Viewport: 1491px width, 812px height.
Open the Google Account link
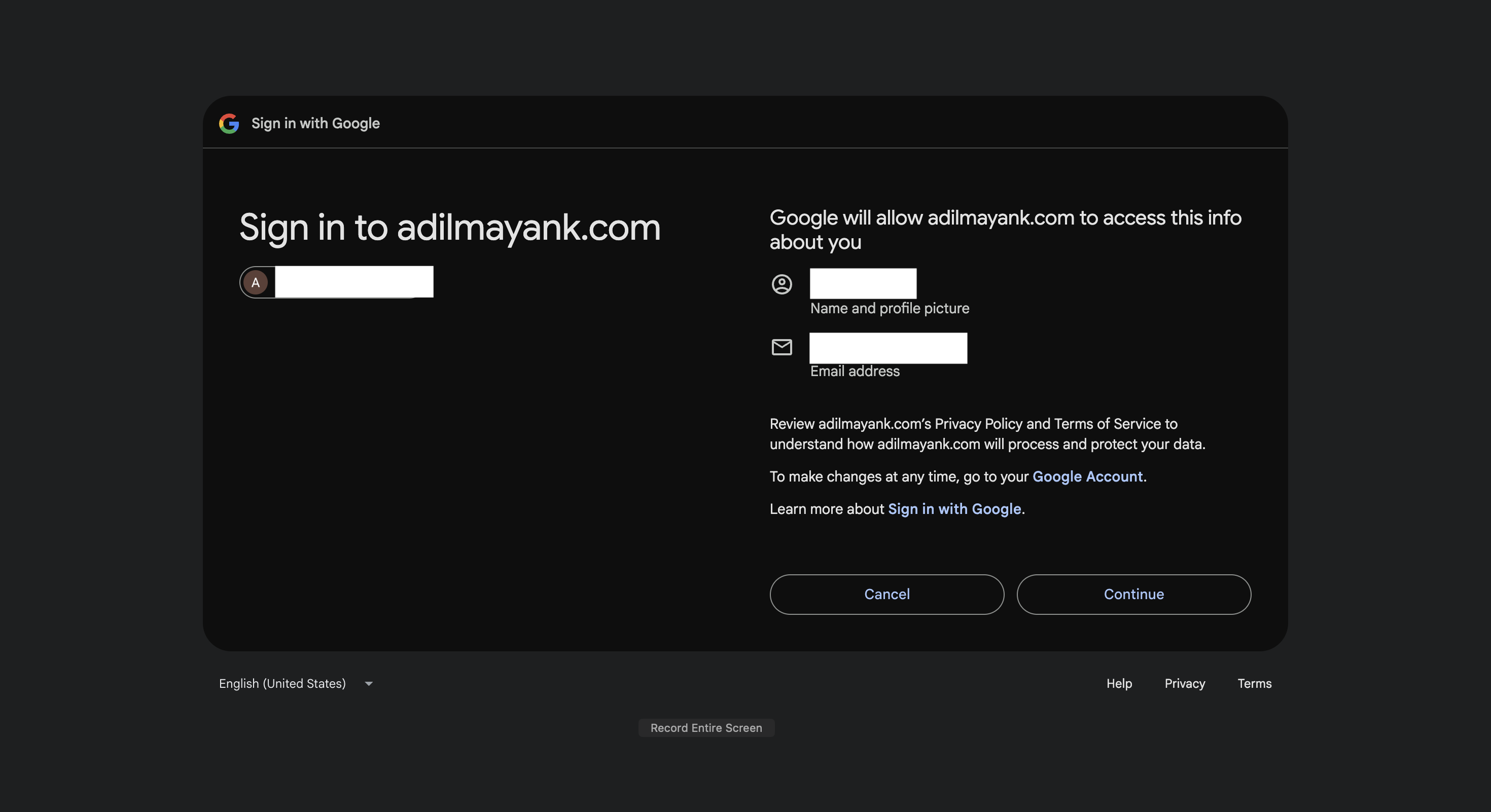tap(1088, 476)
